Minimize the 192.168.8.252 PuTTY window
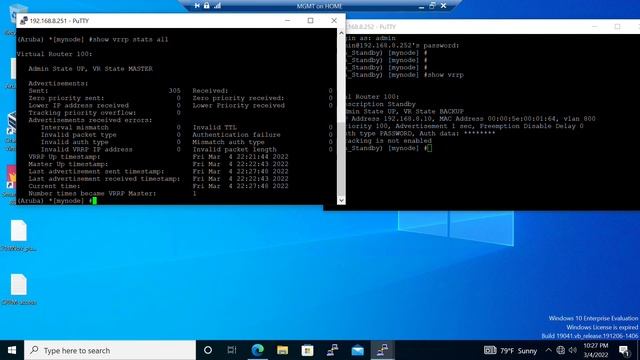The image size is (640, 360). point(595,27)
